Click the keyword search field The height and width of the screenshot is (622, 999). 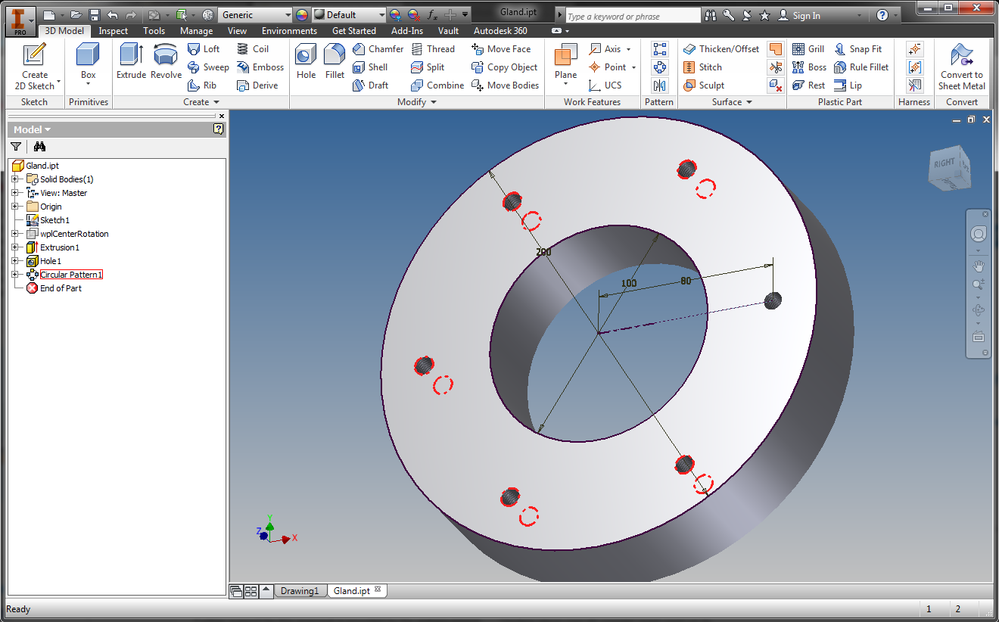(633, 16)
